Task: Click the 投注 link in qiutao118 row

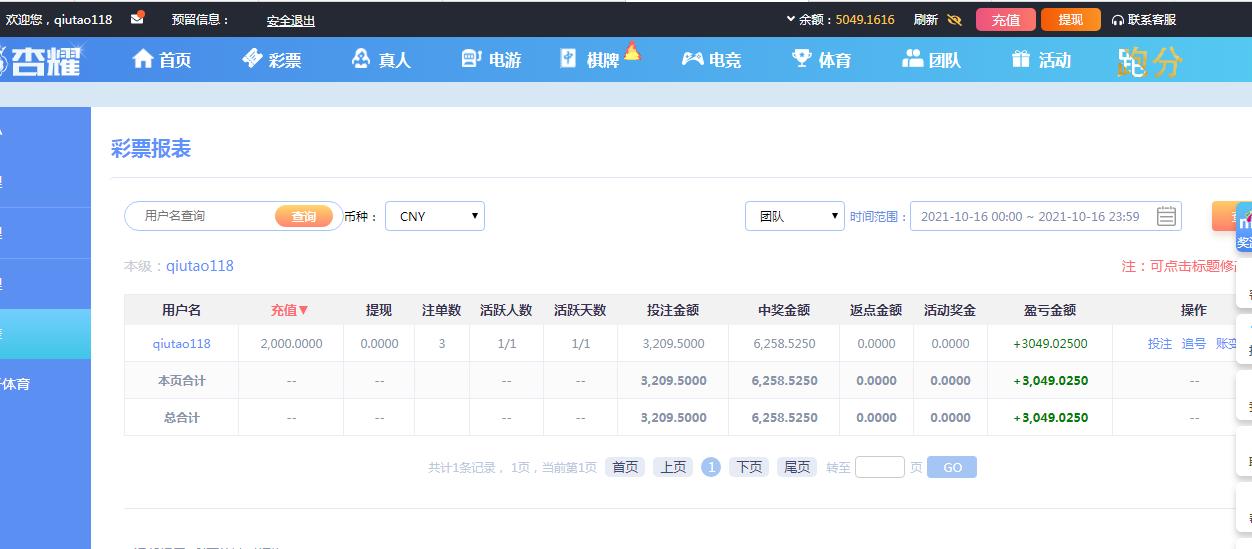Action: 1160,343
